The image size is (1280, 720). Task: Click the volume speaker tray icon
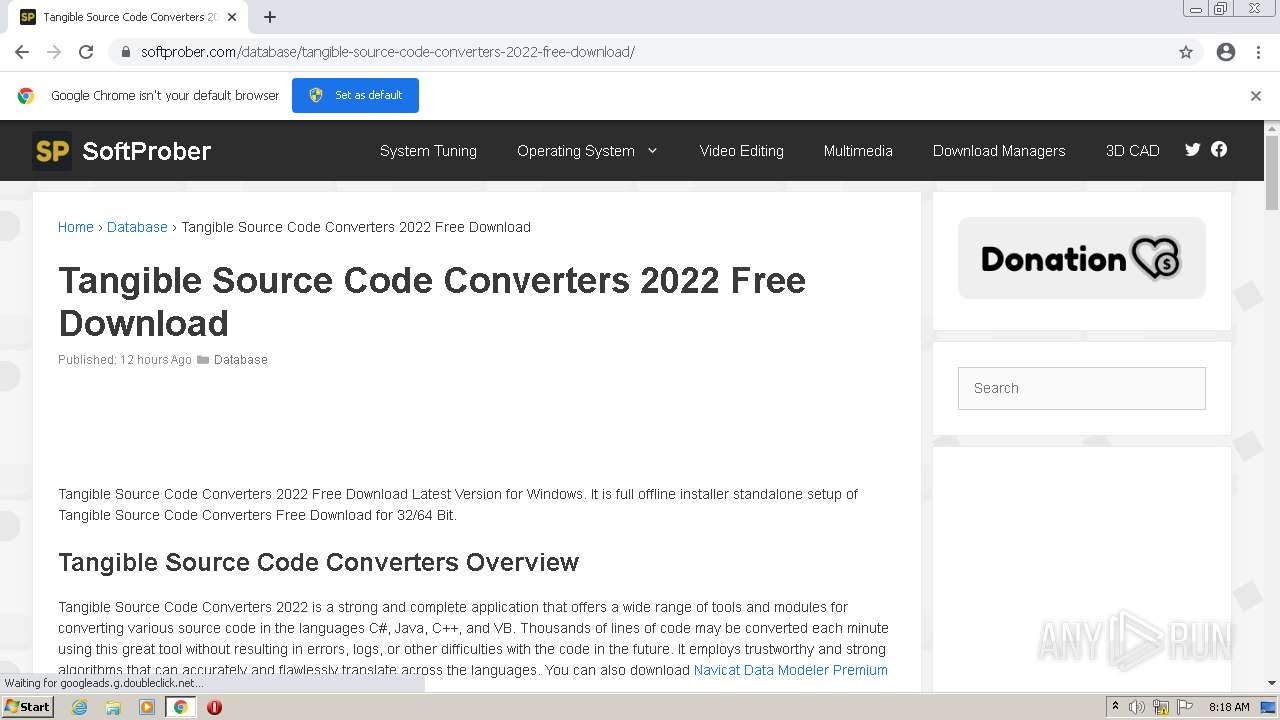1137,707
